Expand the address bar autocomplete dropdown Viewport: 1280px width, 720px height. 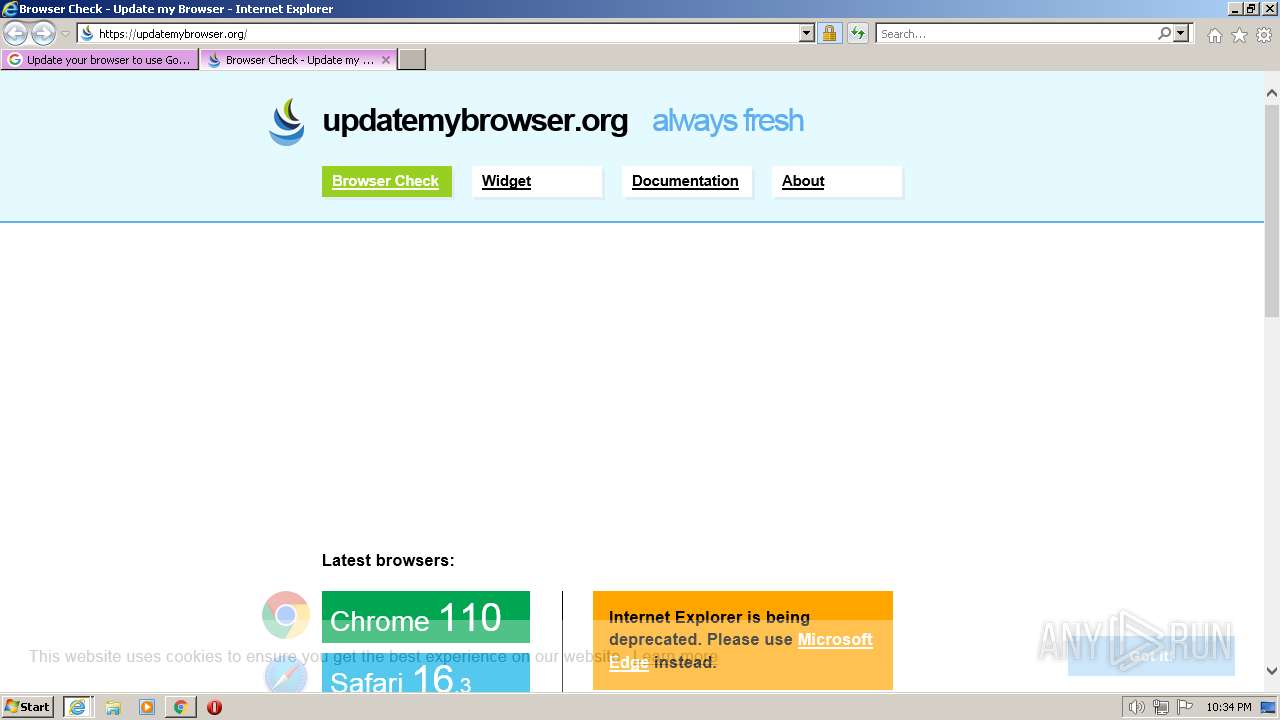click(807, 34)
